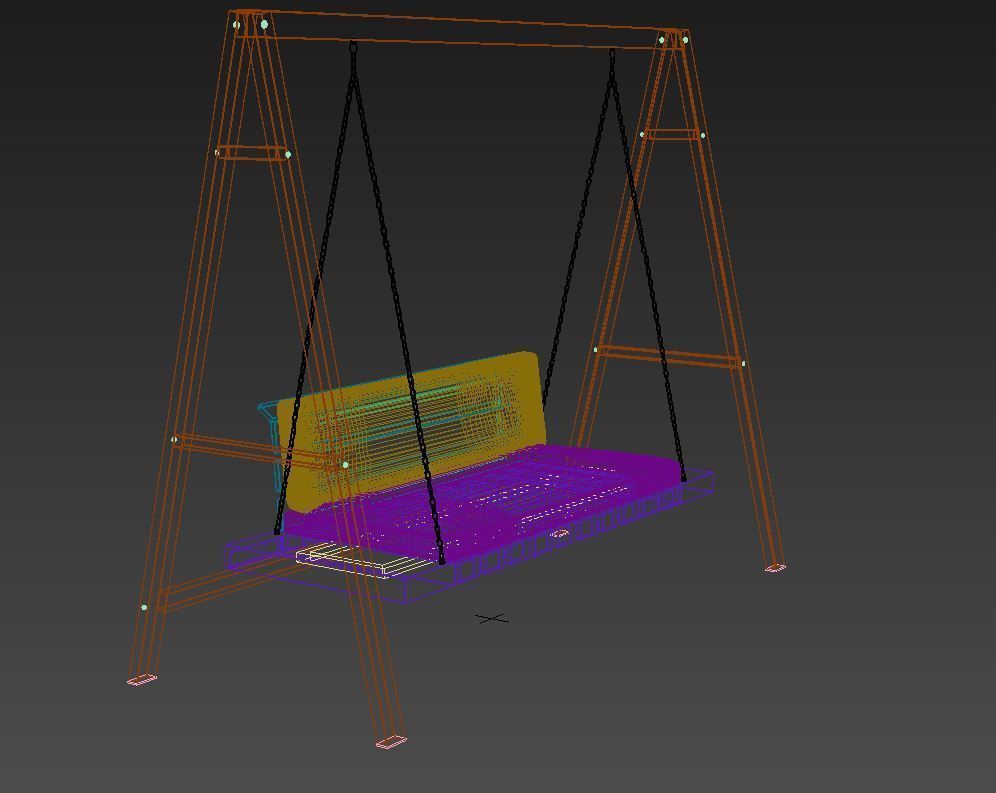This screenshot has height=793, width=996.
Task: Click the black cross origin marker below seat
Action: (x=492, y=618)
